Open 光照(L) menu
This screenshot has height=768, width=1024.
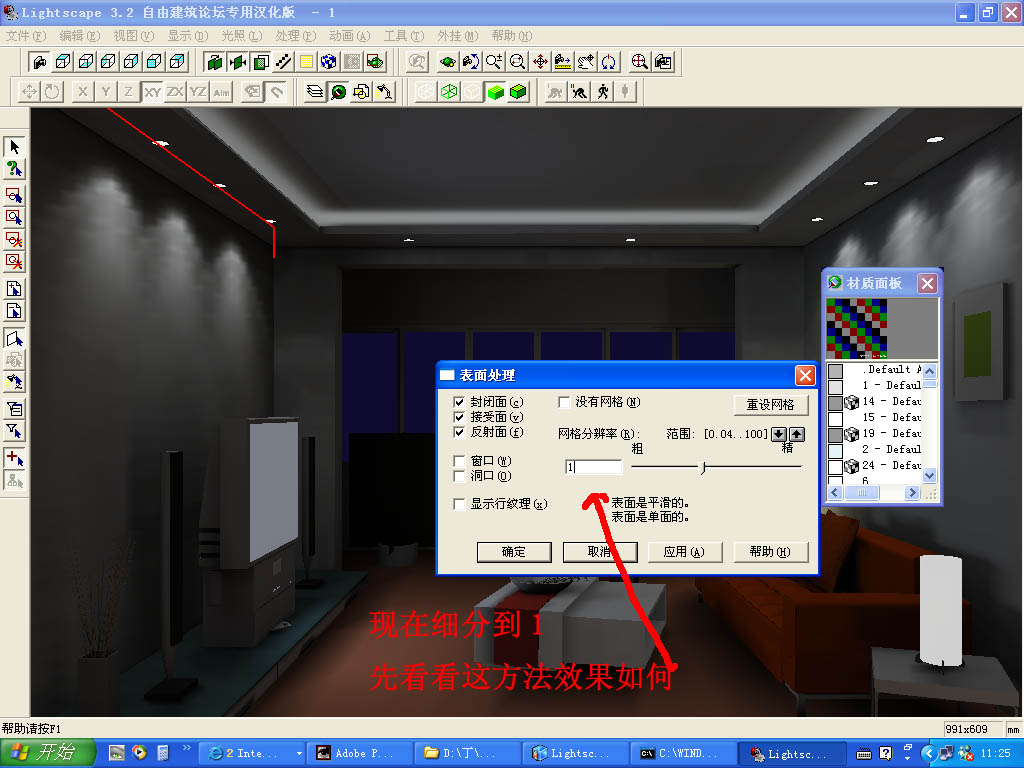(x=241, y=36)
